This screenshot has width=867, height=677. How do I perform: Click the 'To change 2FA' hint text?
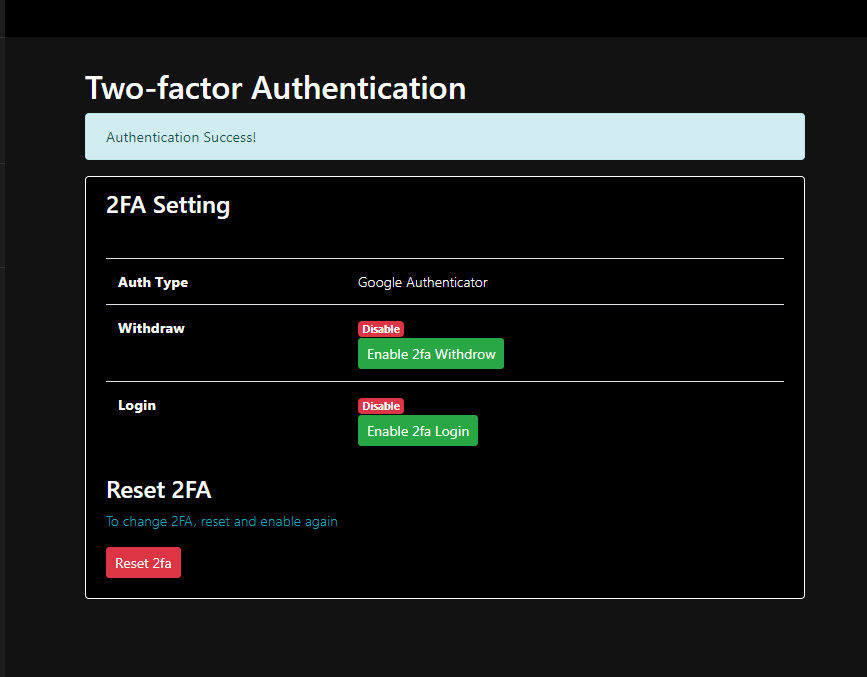coord(221,521)
